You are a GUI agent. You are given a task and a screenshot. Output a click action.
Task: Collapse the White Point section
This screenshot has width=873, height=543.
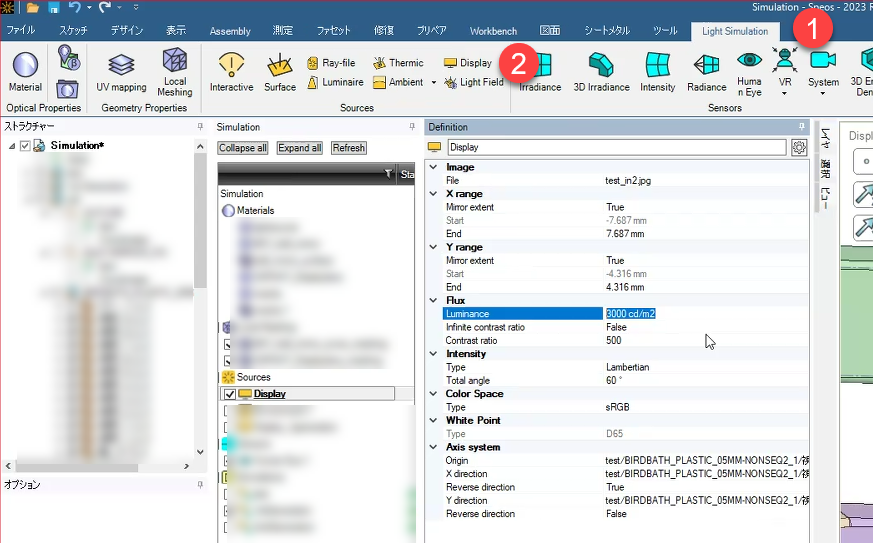click(x=433, y=420)
